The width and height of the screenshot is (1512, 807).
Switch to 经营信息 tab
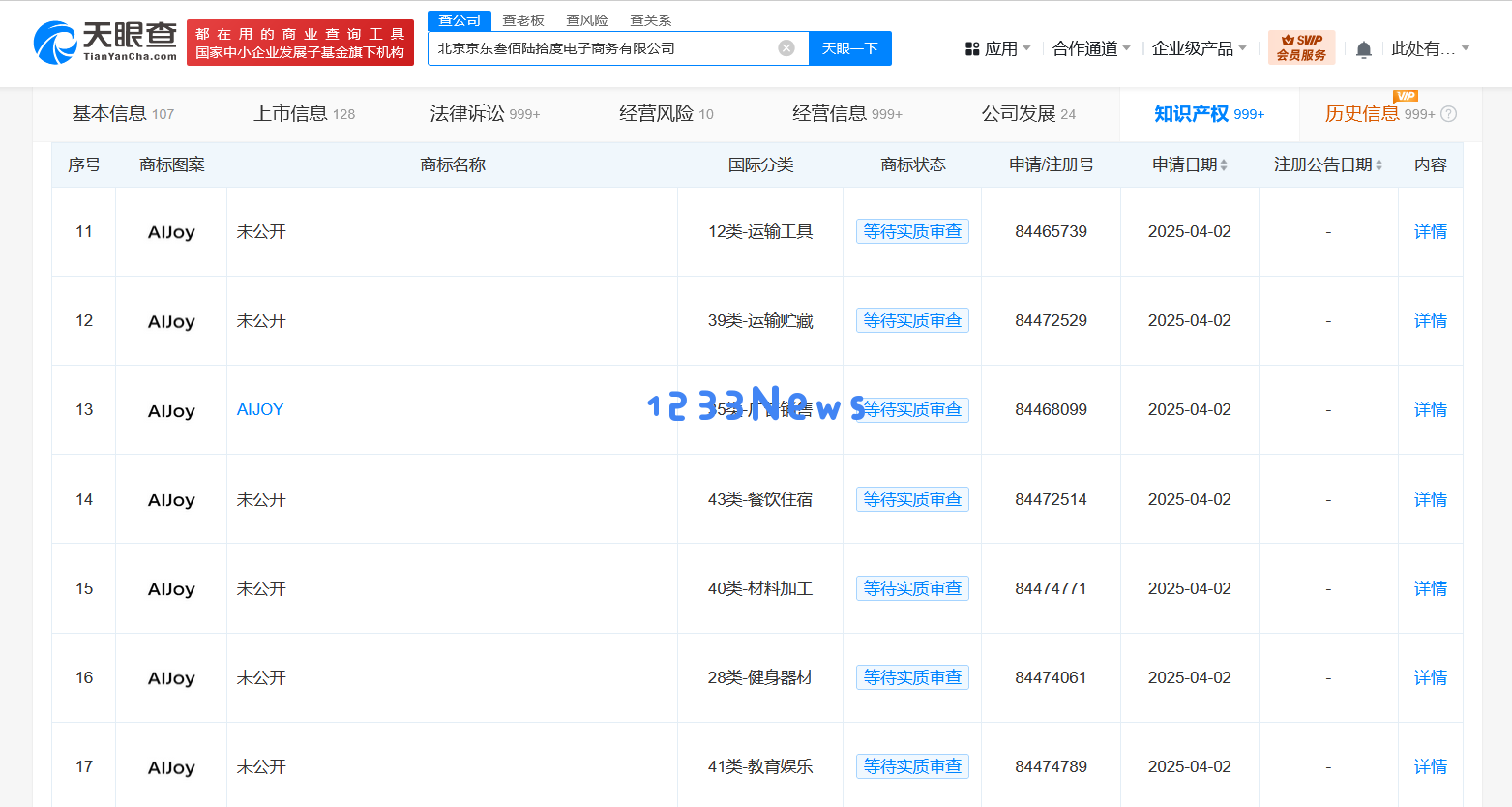click(x=847, y=114)
